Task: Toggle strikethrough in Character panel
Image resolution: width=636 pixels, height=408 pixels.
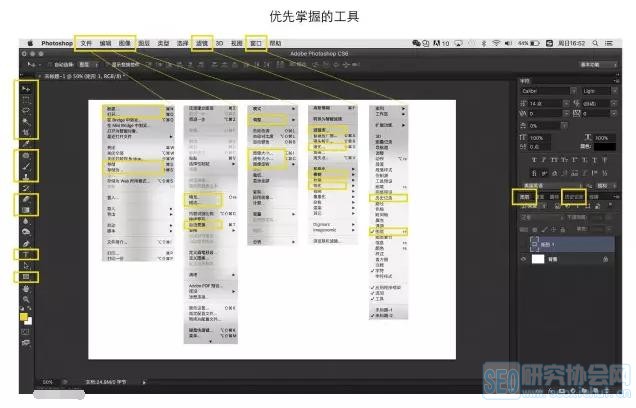Action: [605, 160]
